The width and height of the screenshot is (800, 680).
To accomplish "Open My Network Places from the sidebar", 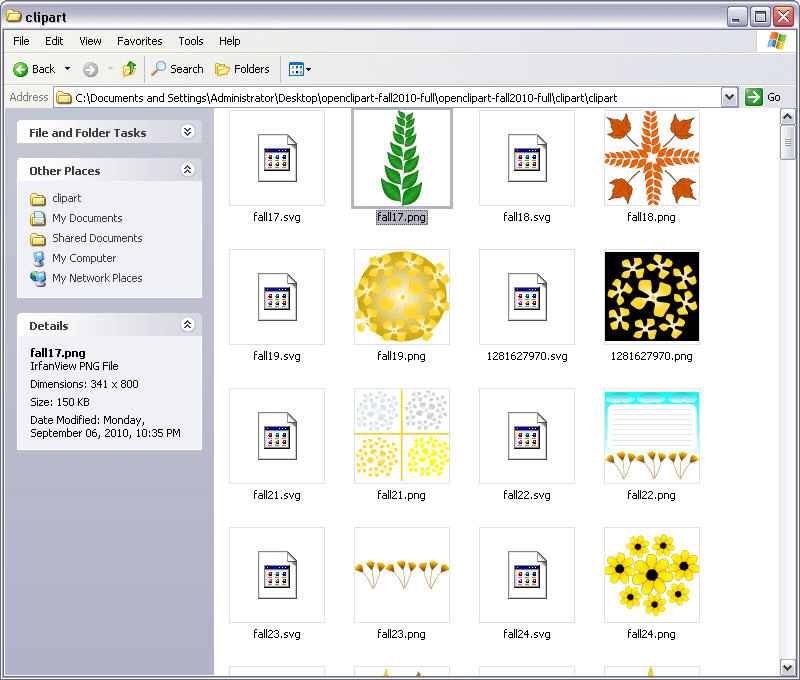I will pos(96,278).
